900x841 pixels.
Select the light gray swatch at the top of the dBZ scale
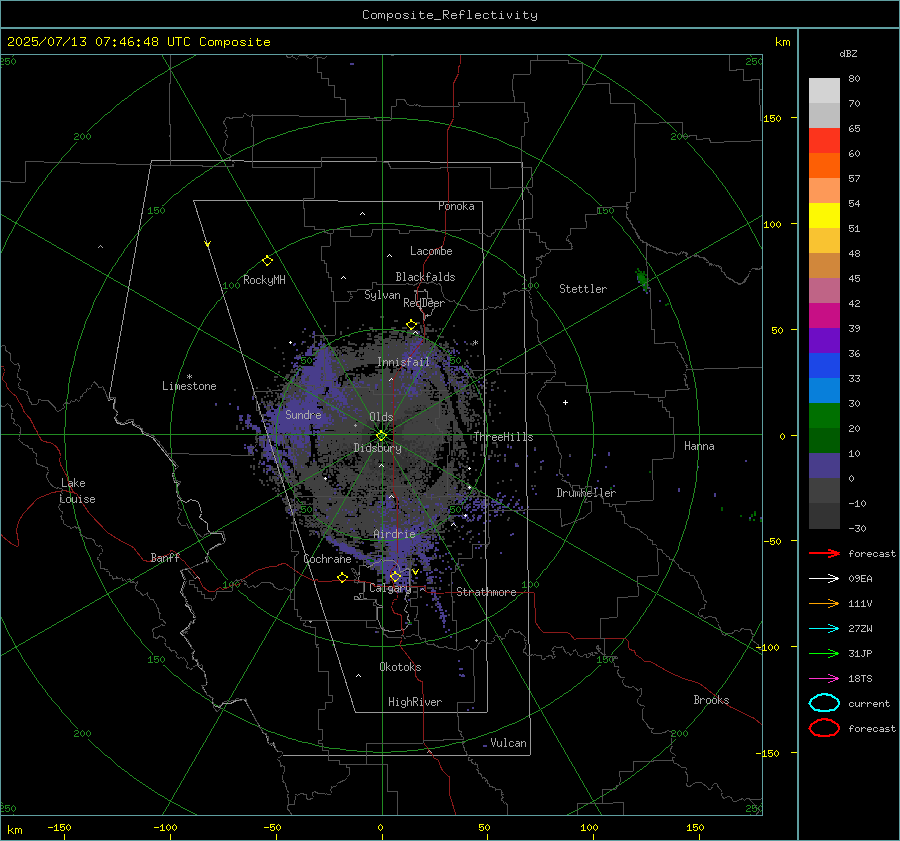[824, 90]
